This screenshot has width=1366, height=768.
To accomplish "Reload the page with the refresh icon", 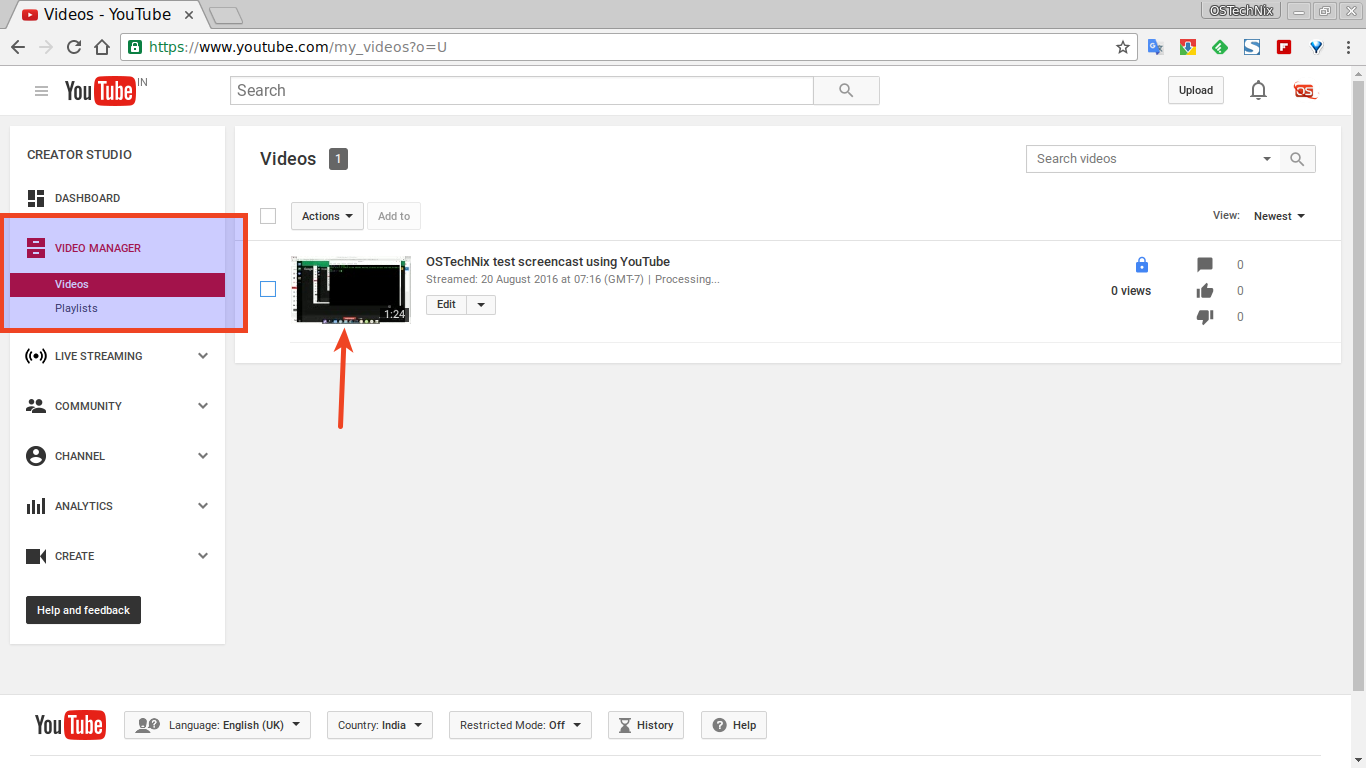I will pyautogui.click(x=74, y=47).
